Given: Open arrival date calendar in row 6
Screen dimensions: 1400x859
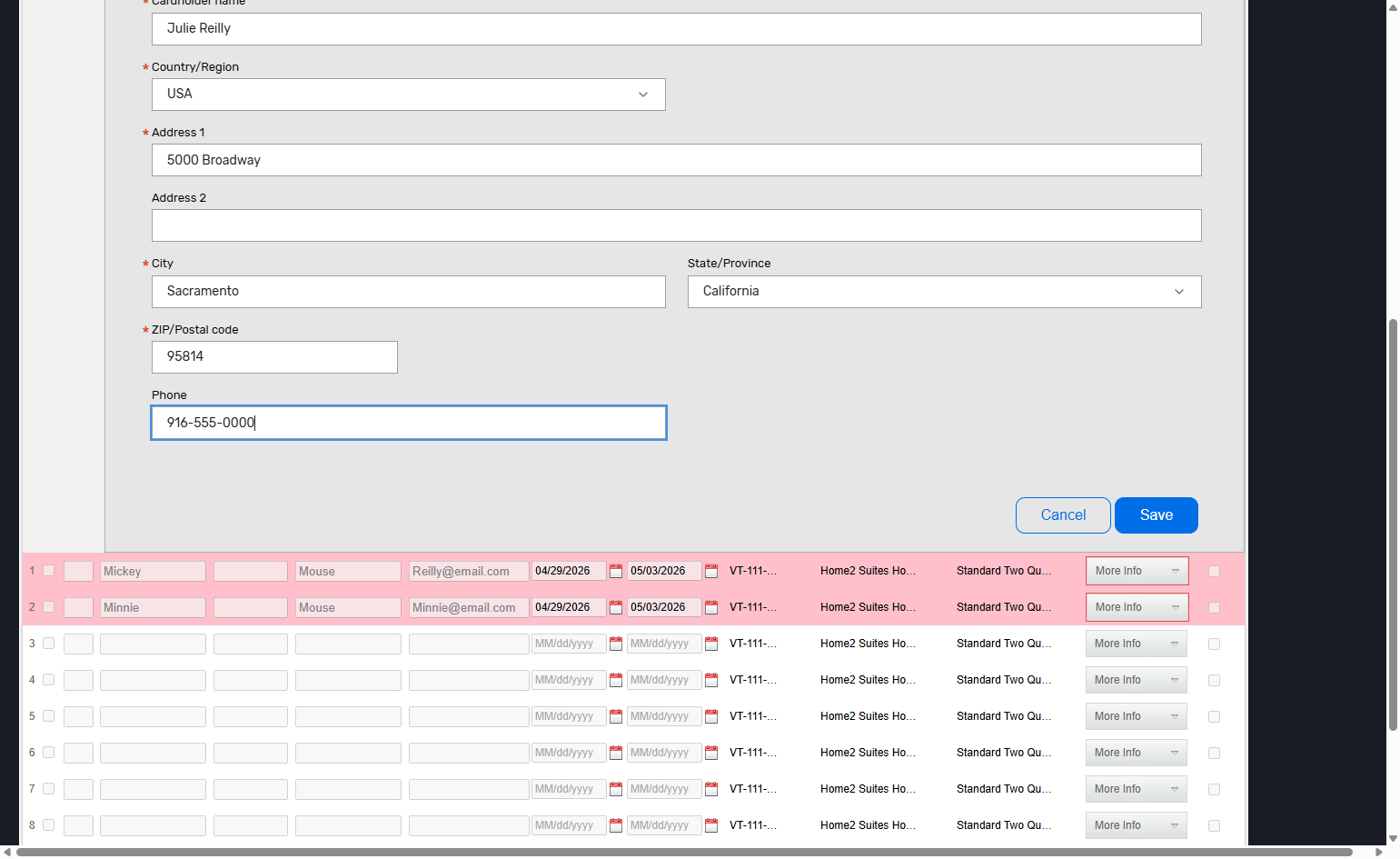Looking at the screenshot, I should (x=616, y=753).
